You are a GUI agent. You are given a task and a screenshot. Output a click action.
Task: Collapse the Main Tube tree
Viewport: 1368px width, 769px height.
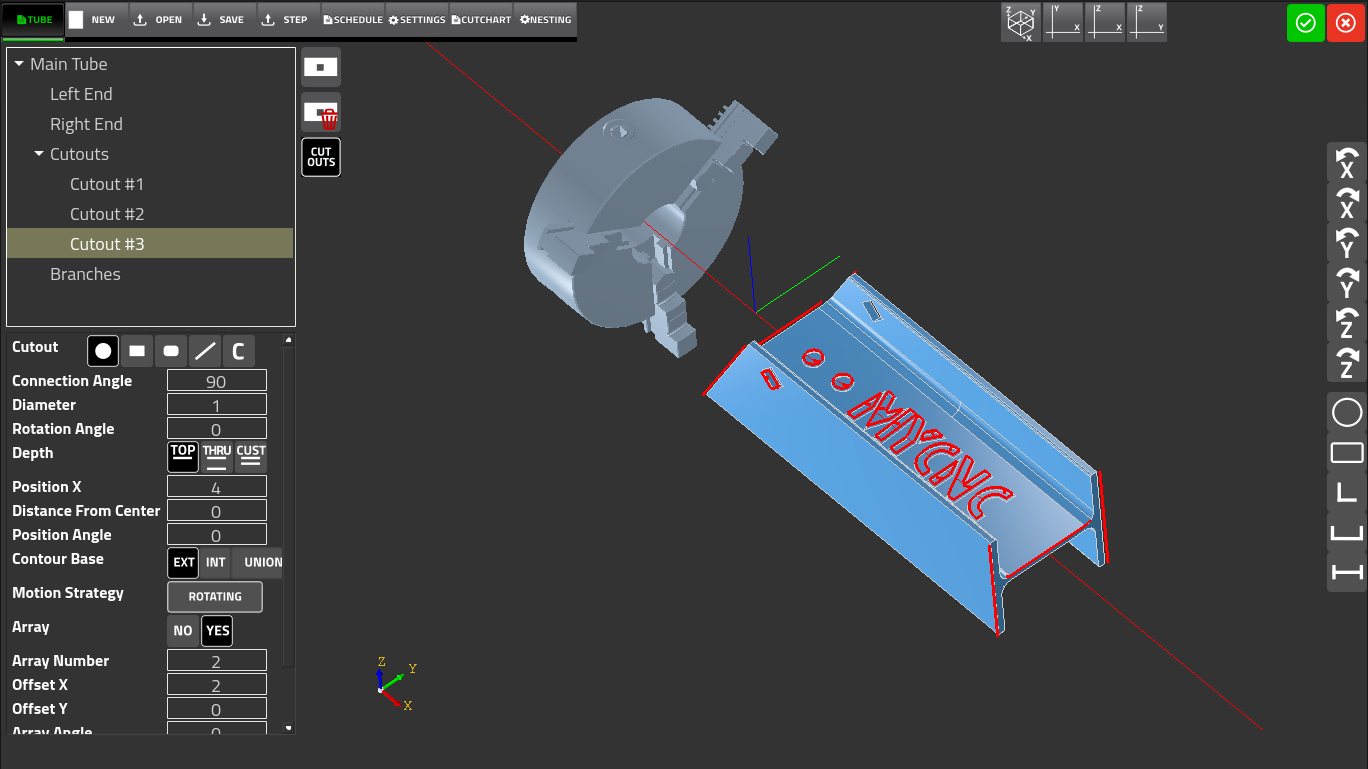click(x=17, y=63)
